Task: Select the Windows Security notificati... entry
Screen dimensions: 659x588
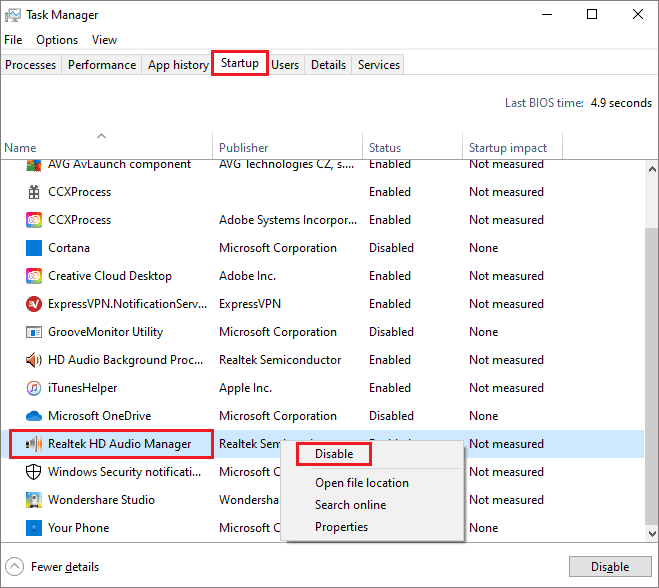Action: [x=124, y=472]
